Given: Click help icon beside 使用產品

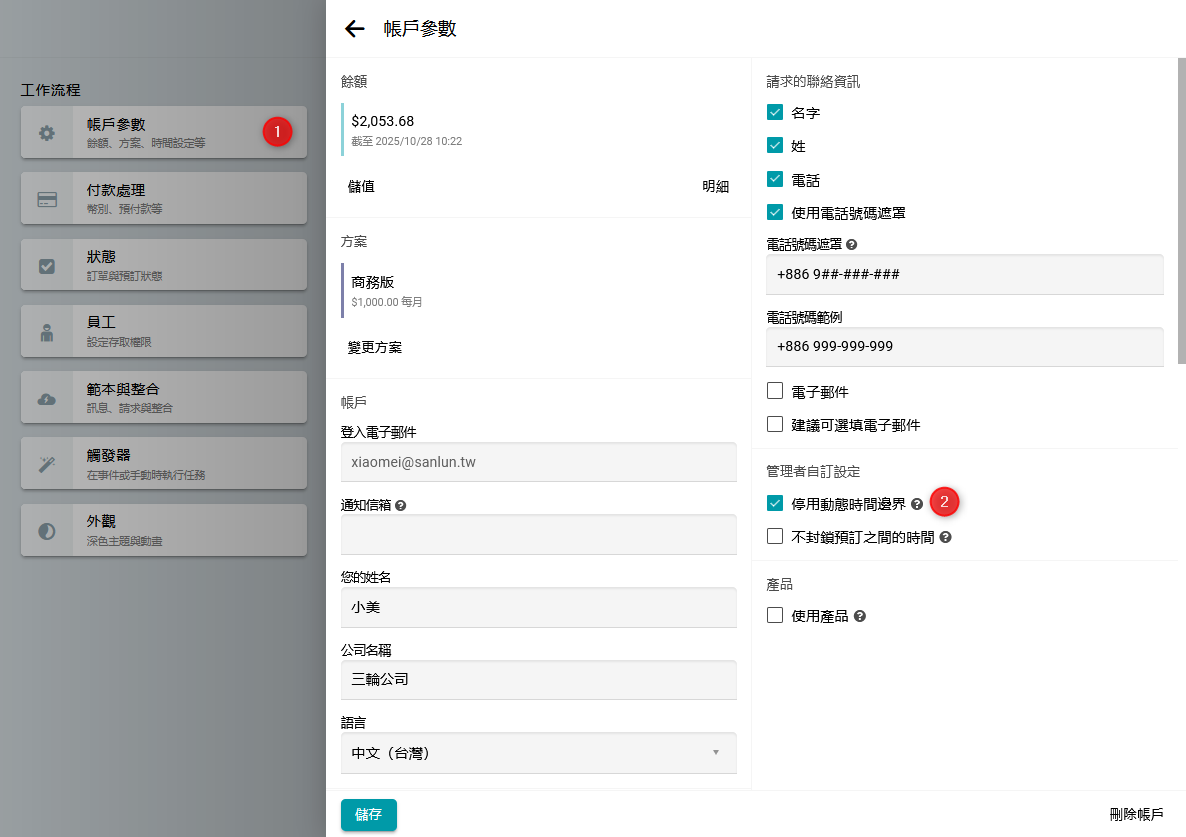Looking at the screenshot, I should [x=860, y=616].
